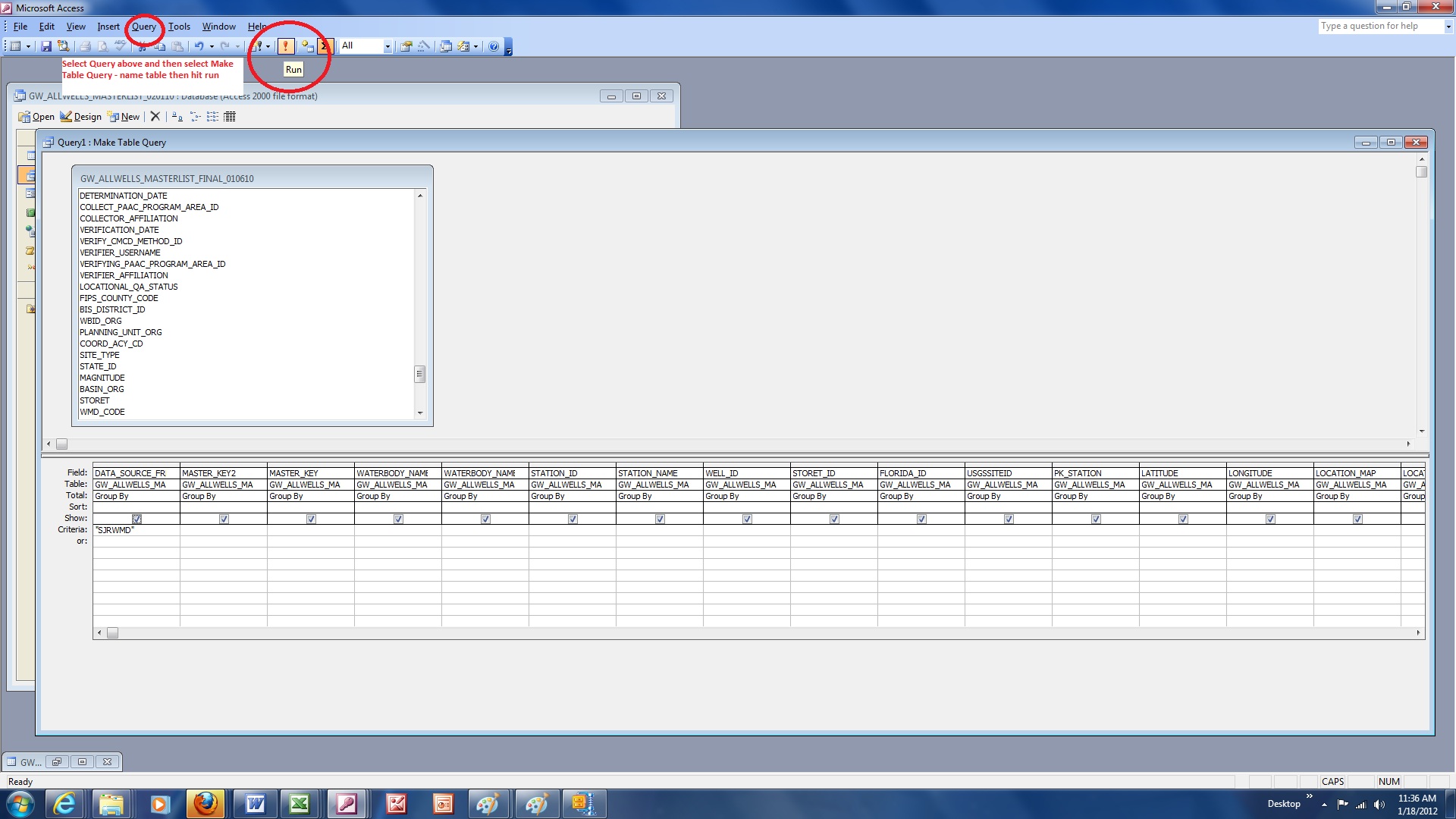Toggle Show checkbox under DATA_SOURCE_FR field
The height and width of the screenshot is (819, 1456).
click(x=136, y=519)
